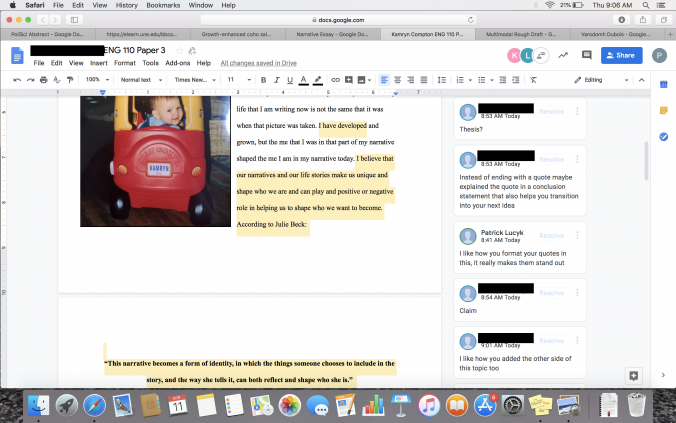This screenshot has height=423, width=676.
Task: Open Keep notes in side panel
Action: [x=663, y=111]
